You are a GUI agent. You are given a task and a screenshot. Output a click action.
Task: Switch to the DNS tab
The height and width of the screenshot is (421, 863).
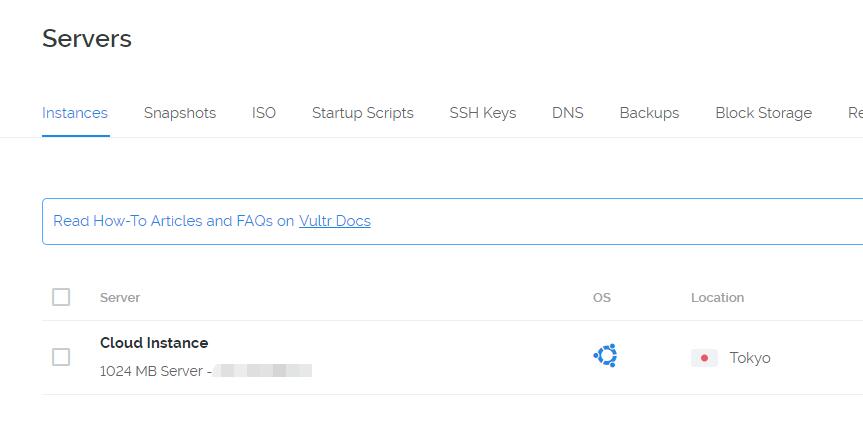568,113
